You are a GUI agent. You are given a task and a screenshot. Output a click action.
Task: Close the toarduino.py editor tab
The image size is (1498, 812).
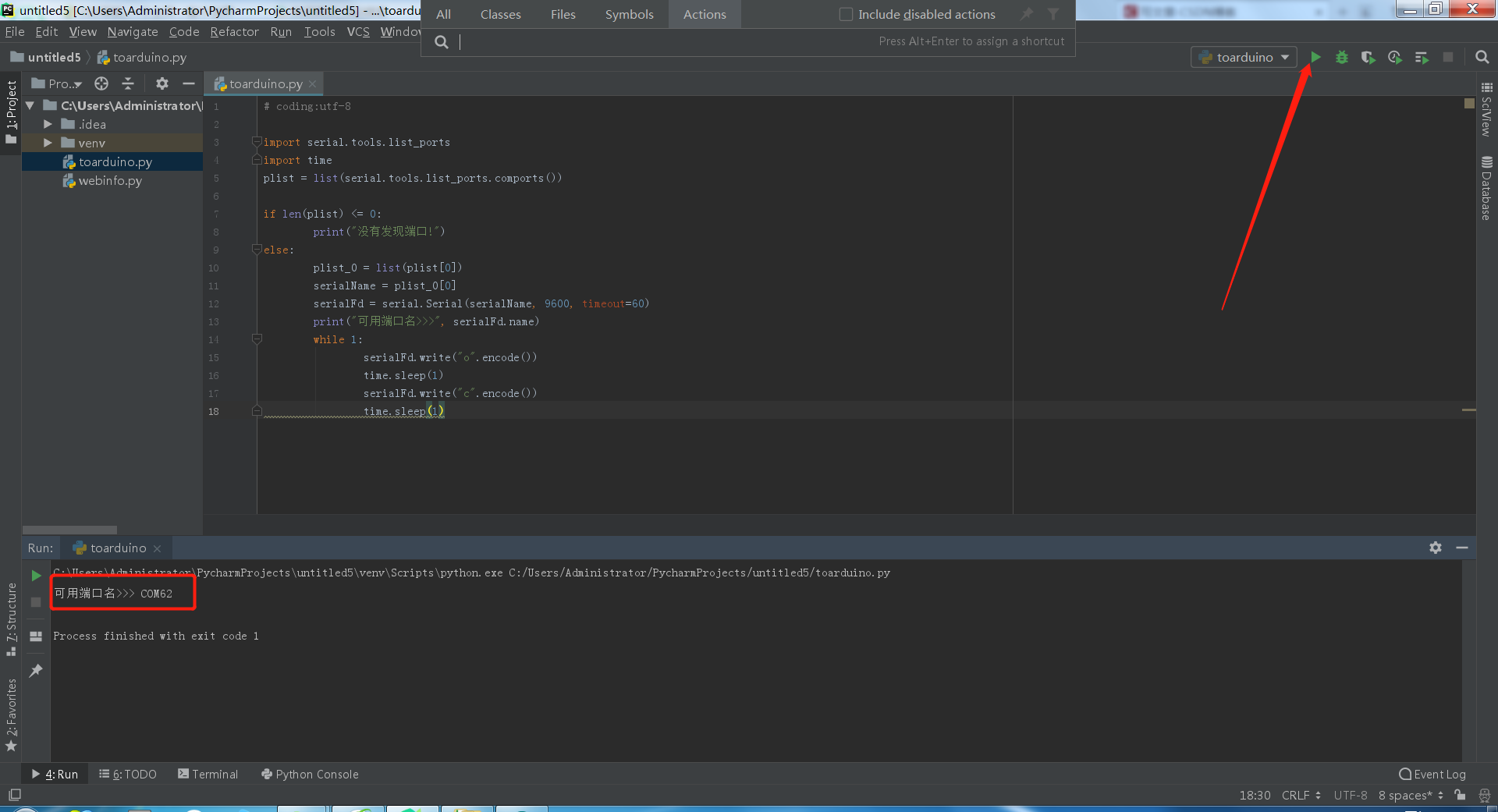pos(312,83)
